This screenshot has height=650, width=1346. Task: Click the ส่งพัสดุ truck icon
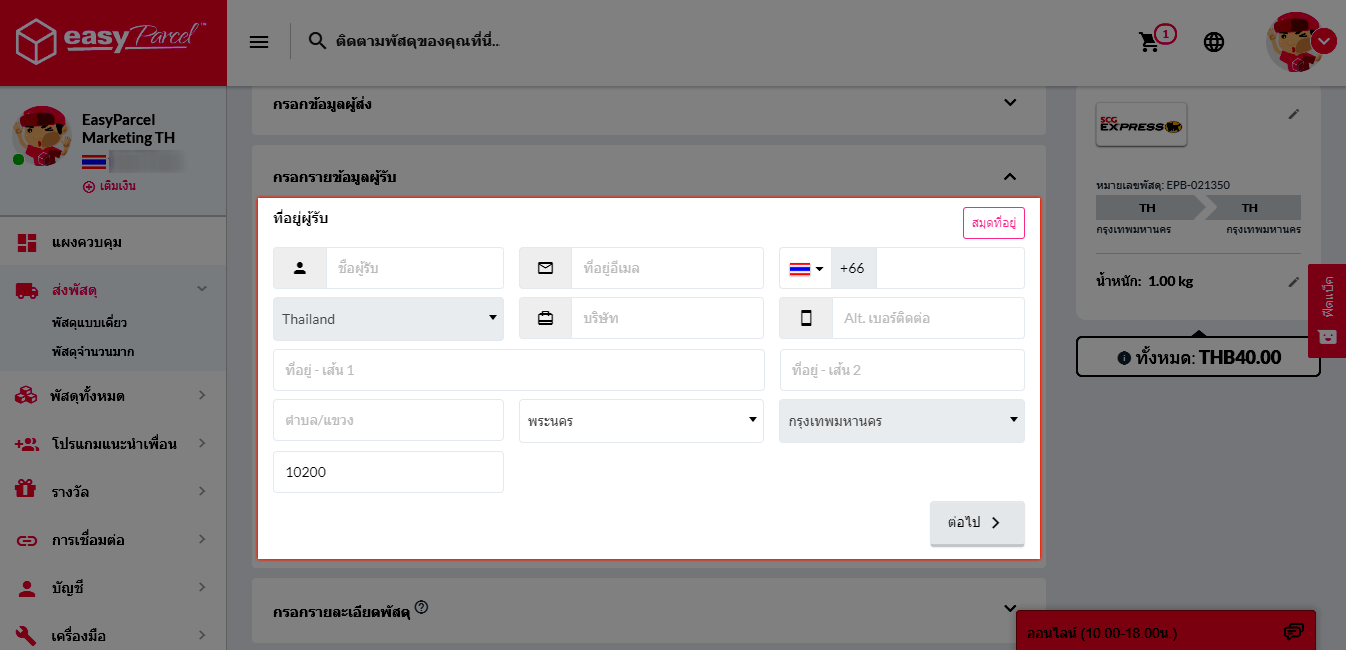click(27, 290)
